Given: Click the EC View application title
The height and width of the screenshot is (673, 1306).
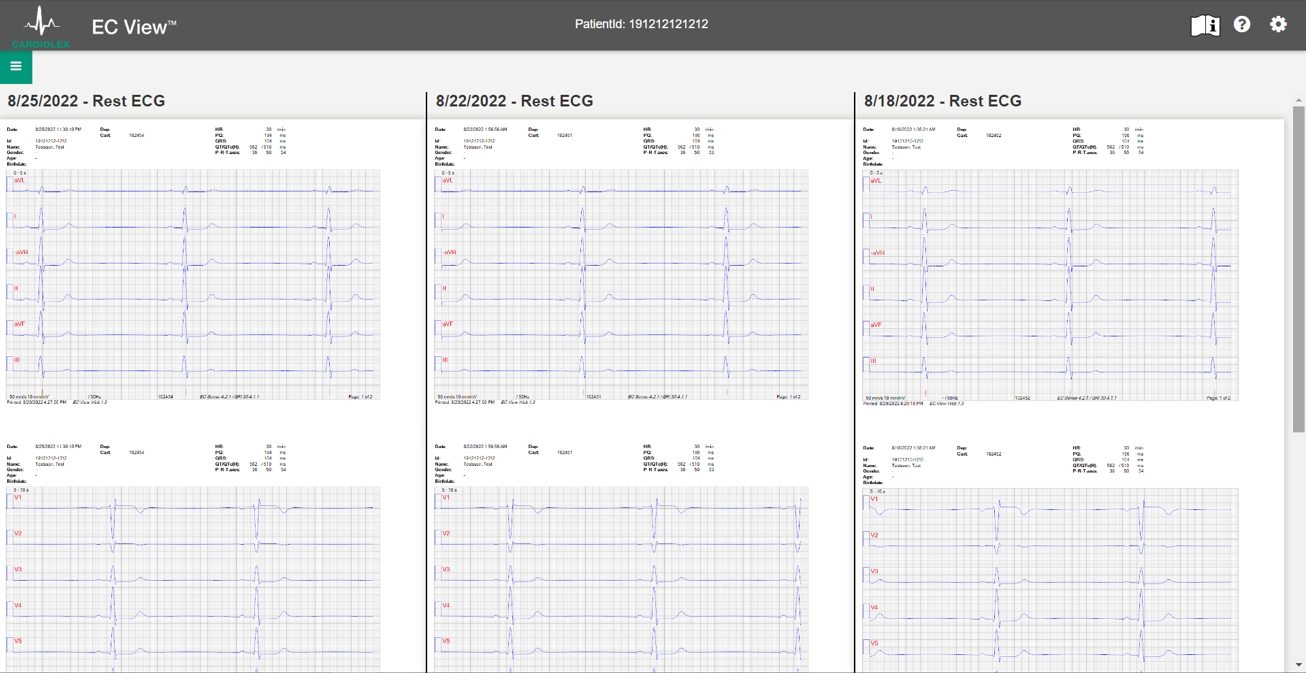Looking at the screenshot, I should click(x=133, y=27).
